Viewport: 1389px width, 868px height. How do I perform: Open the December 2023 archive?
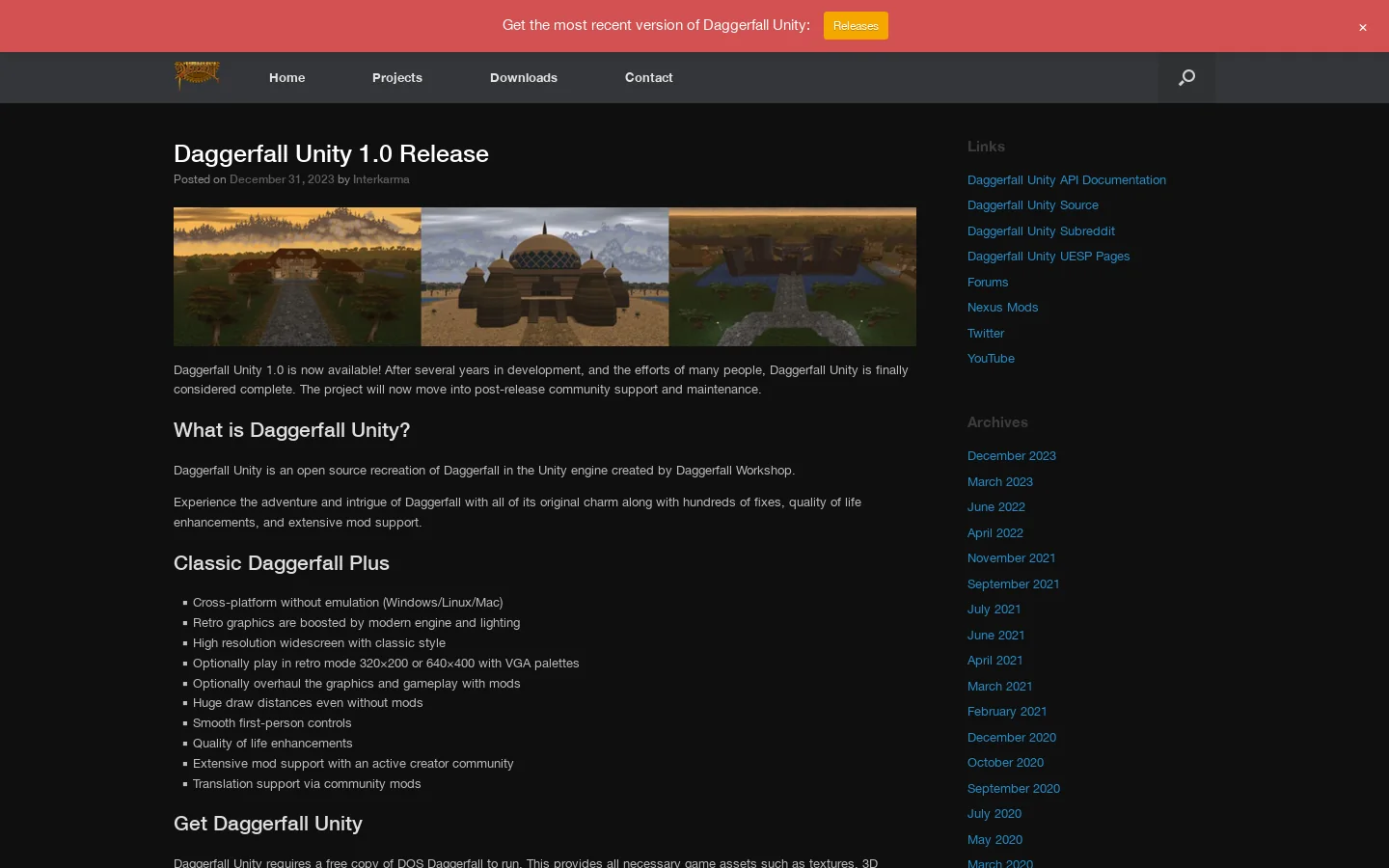(x=1012, y=456)
